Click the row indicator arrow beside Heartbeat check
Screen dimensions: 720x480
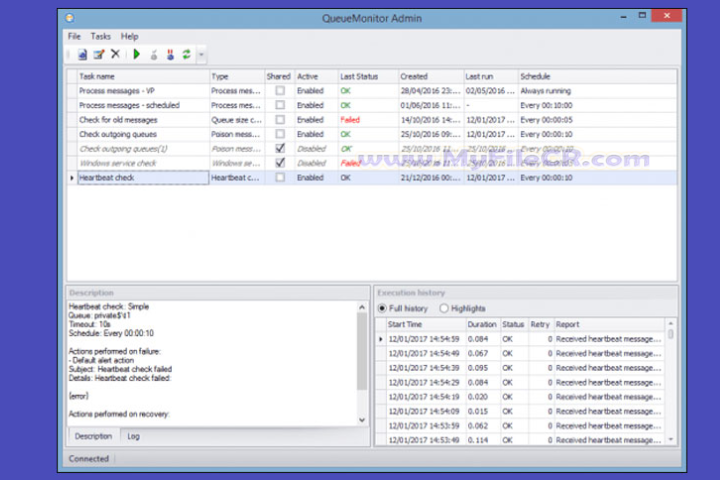pos(72,178)
